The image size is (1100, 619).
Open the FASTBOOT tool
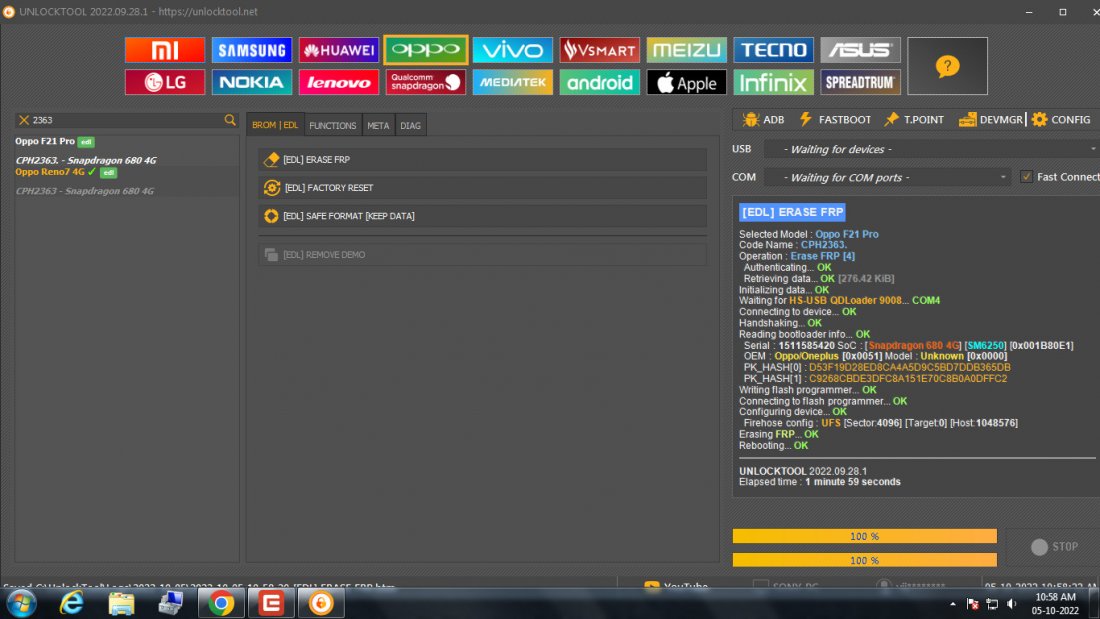[x=835, y=119]
